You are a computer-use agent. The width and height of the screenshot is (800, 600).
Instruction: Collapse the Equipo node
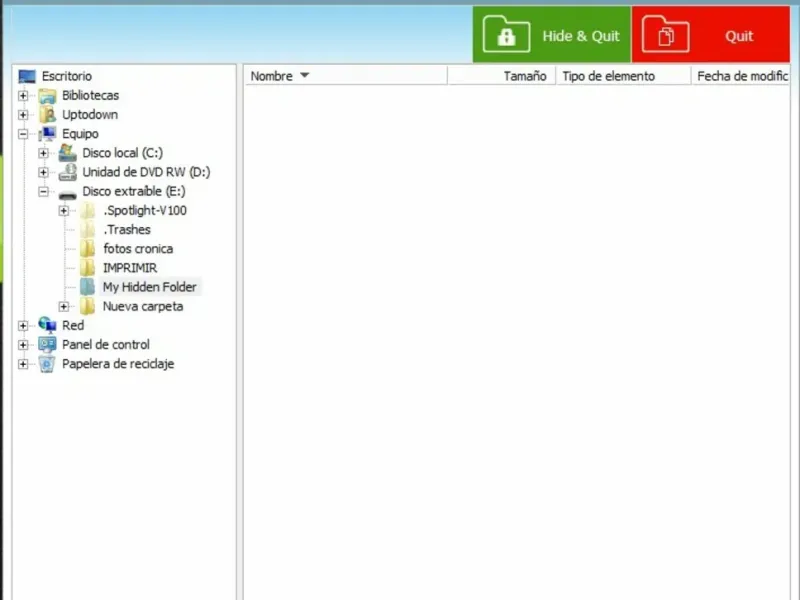coord(23,134)
